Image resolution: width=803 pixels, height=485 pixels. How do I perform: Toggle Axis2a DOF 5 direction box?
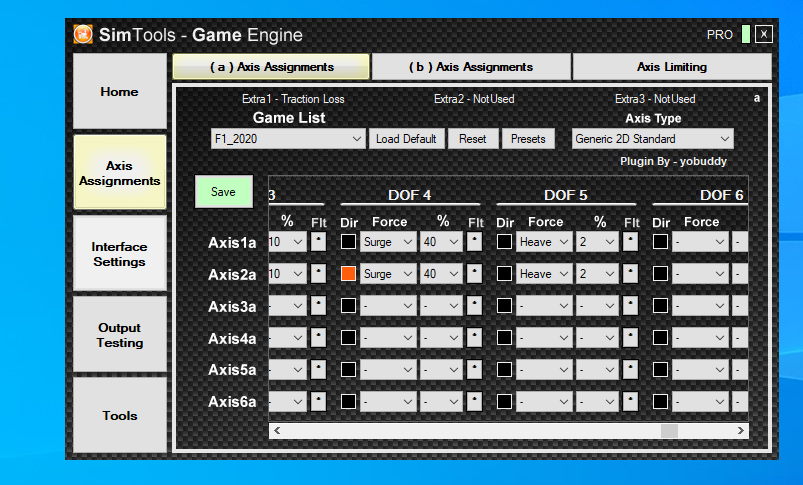pos(504,273)
